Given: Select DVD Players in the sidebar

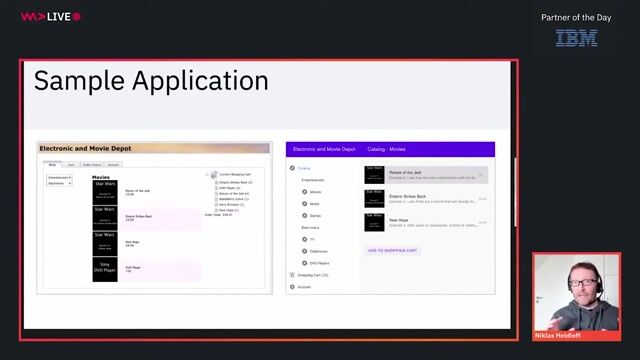Looking at the screenshot, I should (x=319, y=263).
